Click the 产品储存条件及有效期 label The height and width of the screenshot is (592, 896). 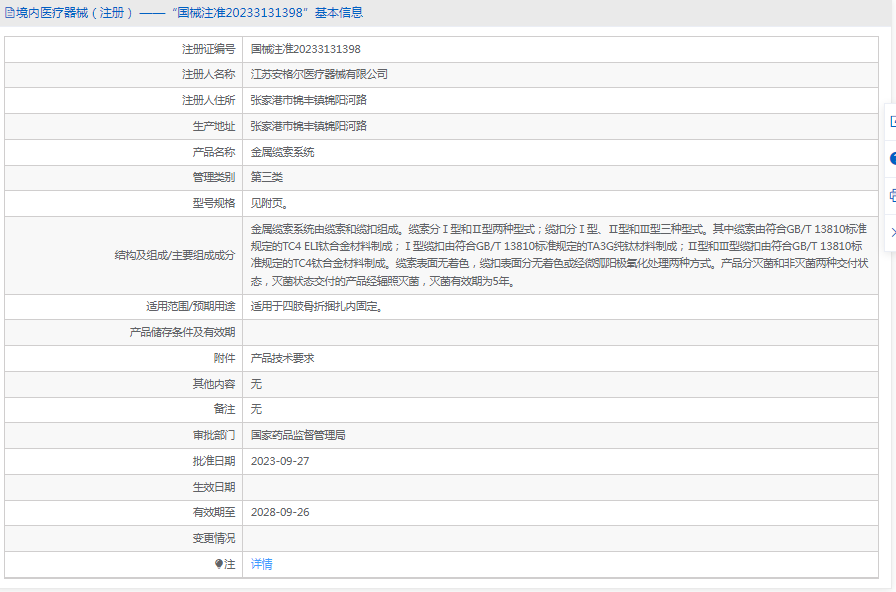(x=182, y=332)
